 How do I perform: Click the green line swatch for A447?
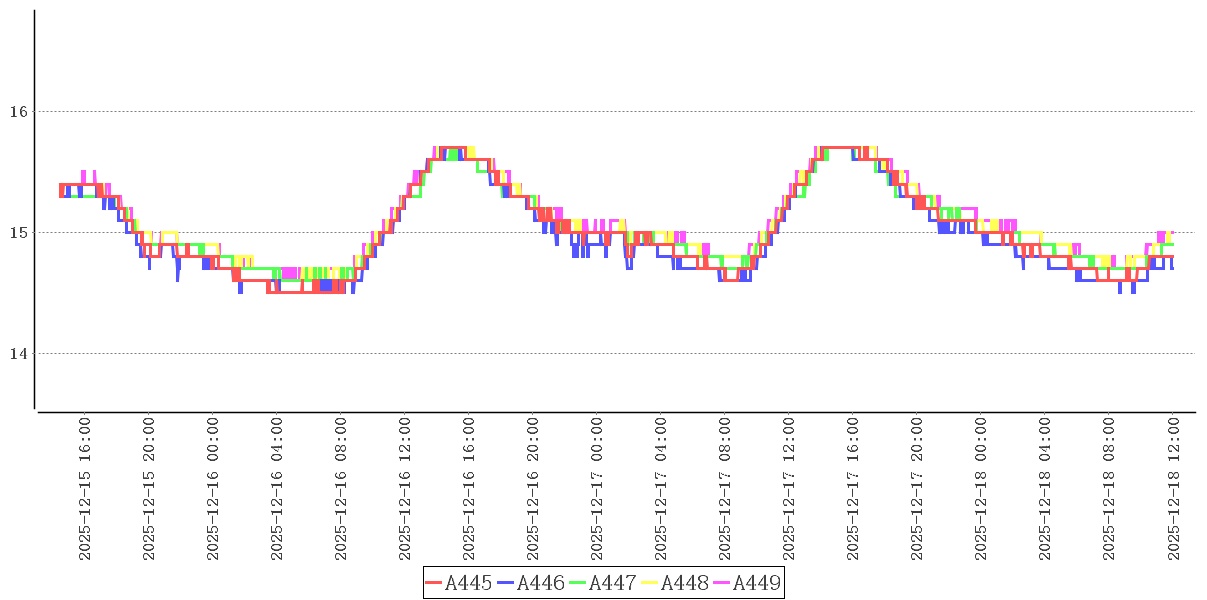(578, 583)
